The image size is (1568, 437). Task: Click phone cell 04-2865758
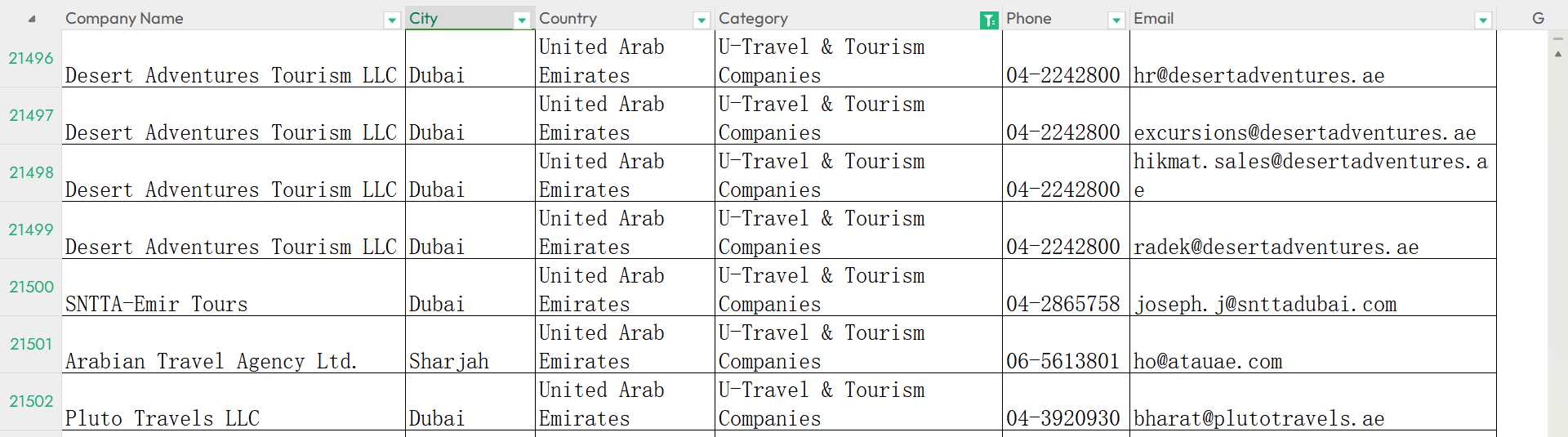[1066, 288]
